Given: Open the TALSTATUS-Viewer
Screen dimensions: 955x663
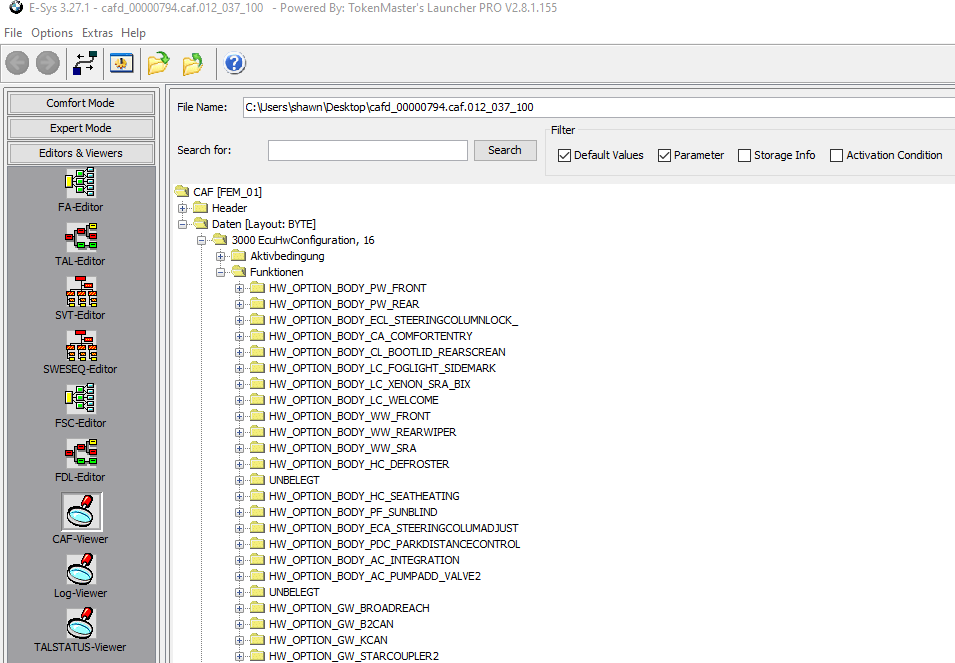Looking at the screenshot, I should (80, 630).
